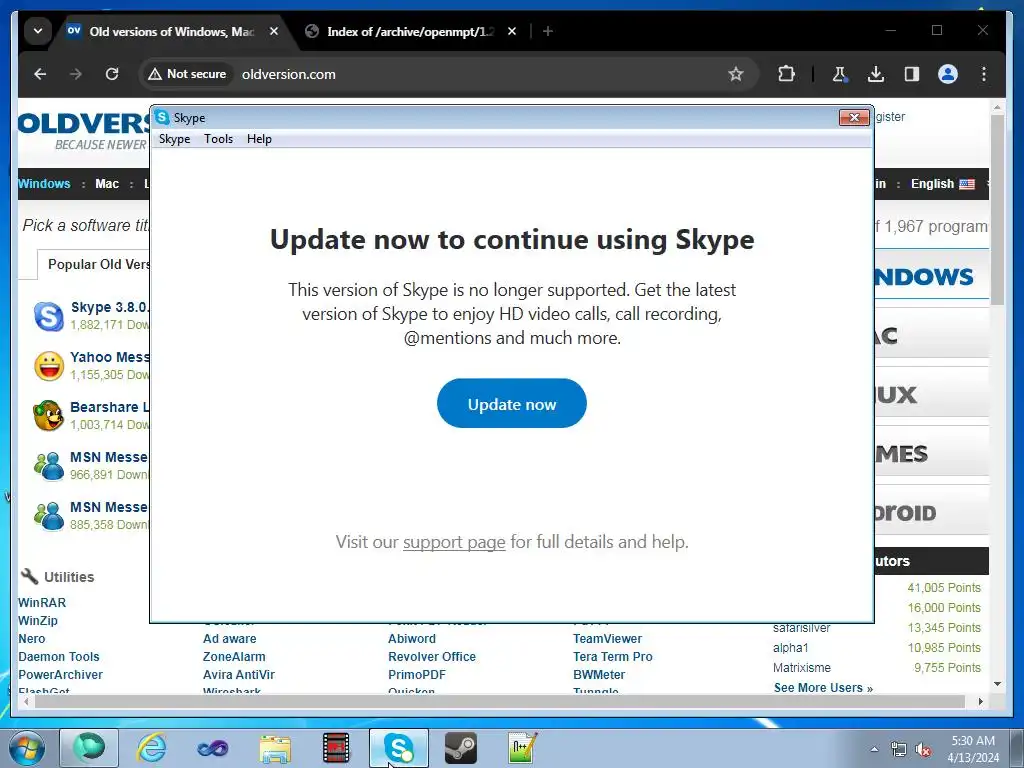Toggle the Chrome side panel icon
Screen dimensions: 1024x768
tap(912, 74)
